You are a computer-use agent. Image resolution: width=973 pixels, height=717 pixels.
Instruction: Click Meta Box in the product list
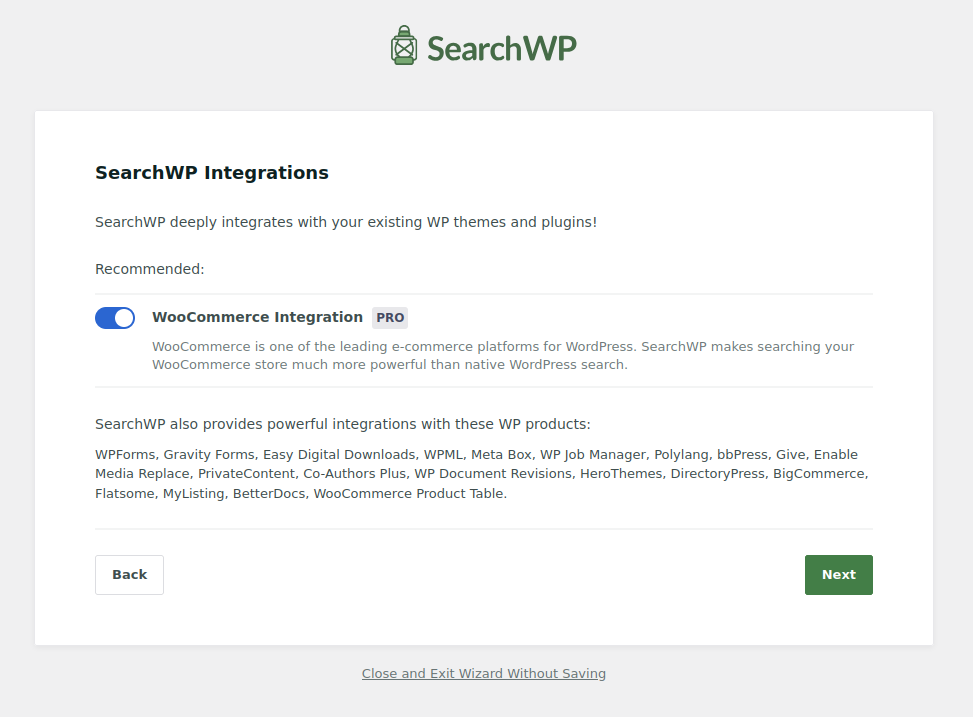[502, 454]
